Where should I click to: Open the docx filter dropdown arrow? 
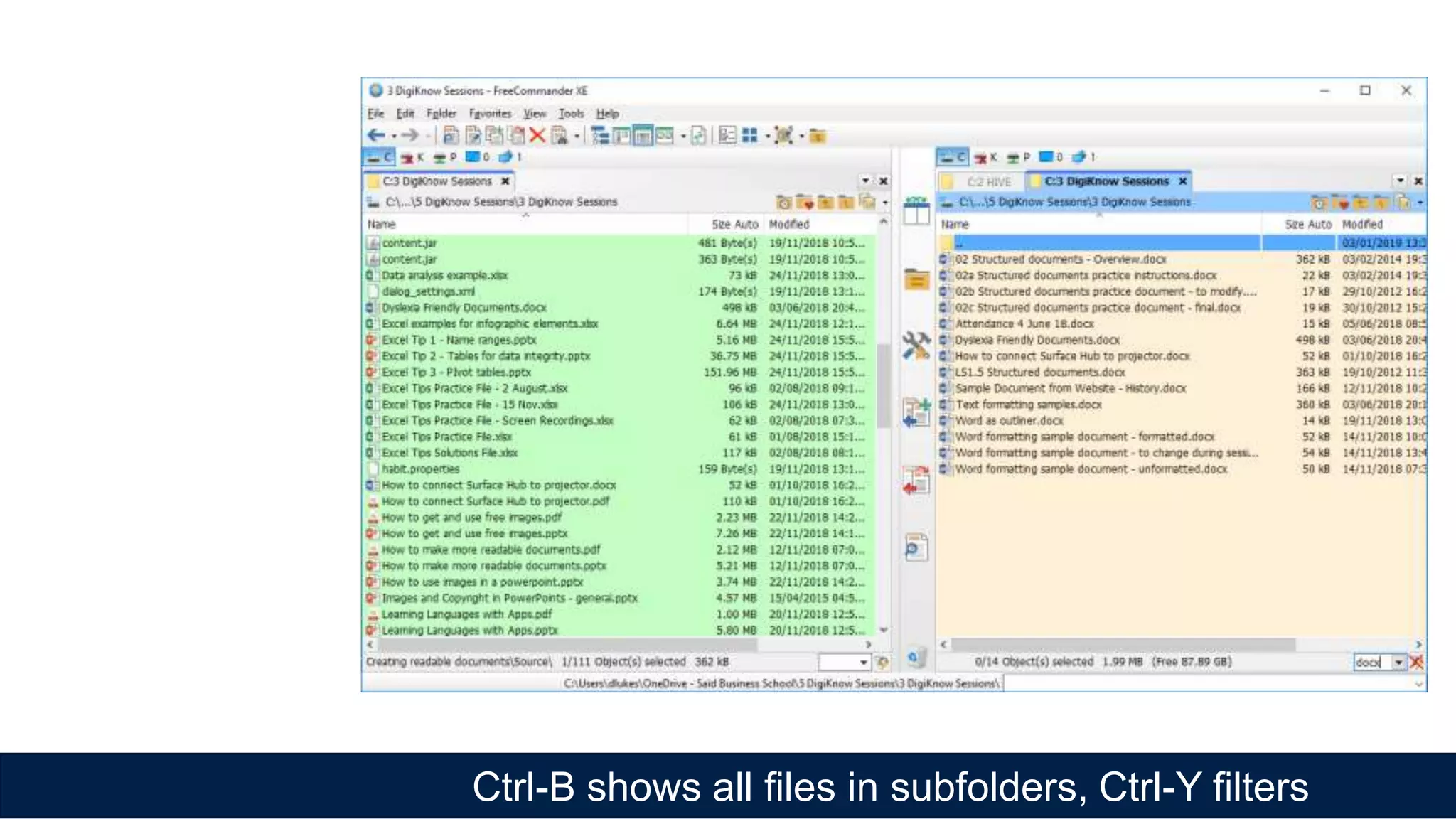(1398, 662)
